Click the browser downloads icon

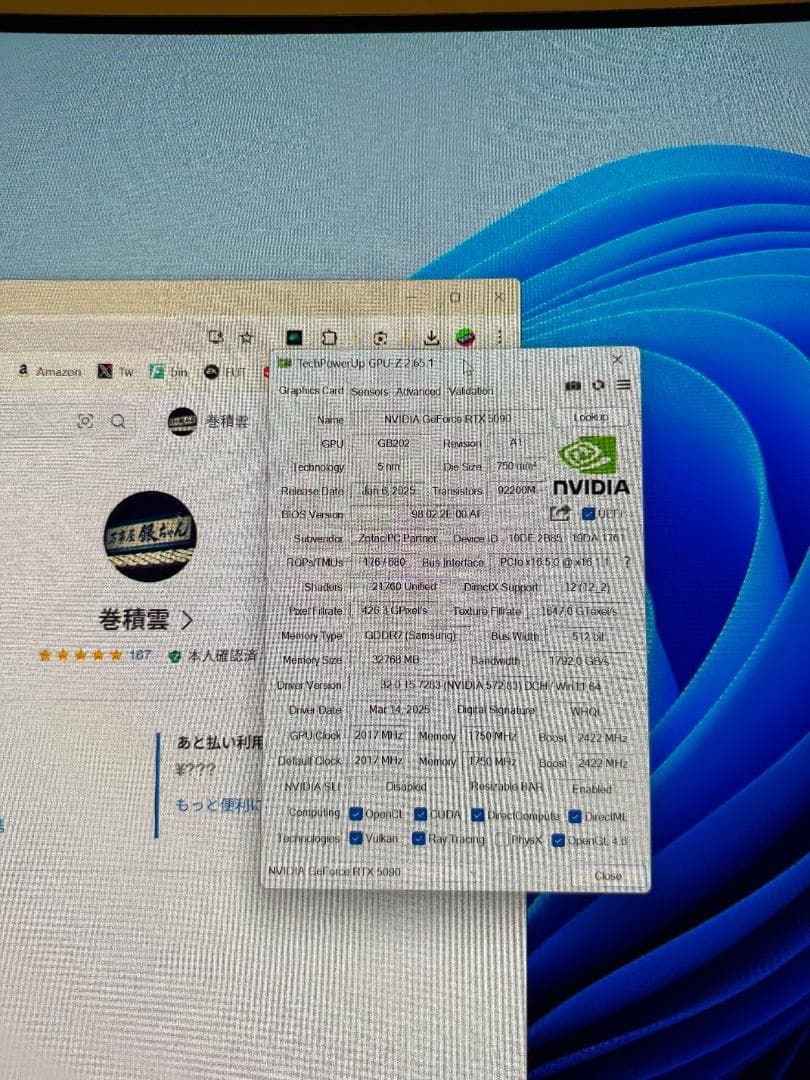(x=432, y=338)
